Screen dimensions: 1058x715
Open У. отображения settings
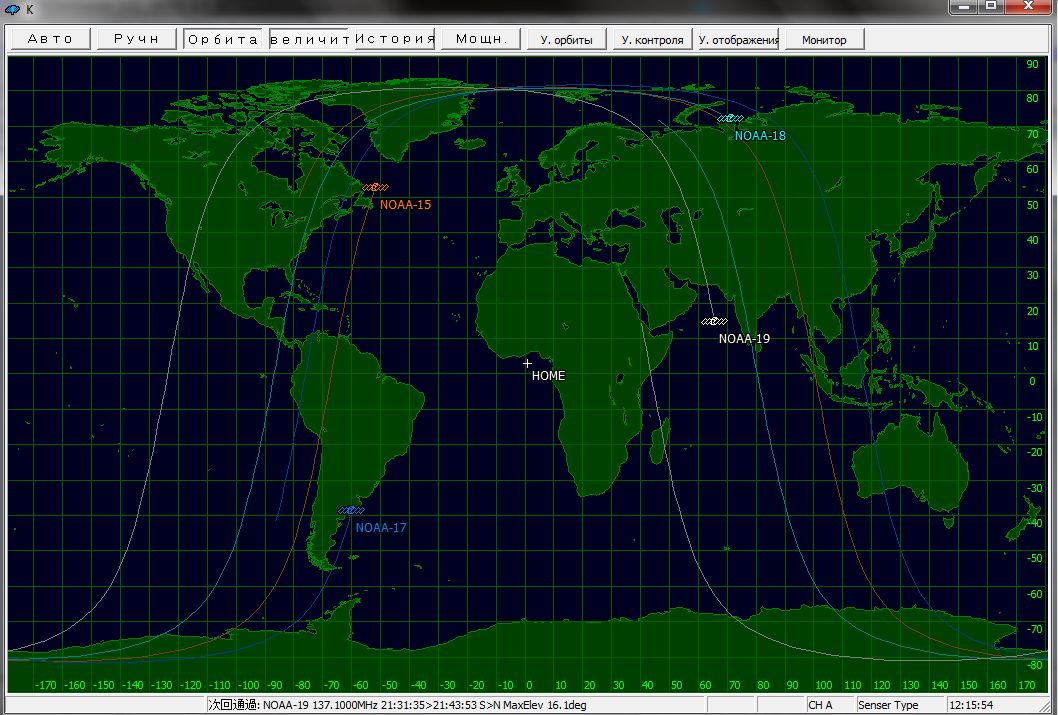(x=739, y=39)
